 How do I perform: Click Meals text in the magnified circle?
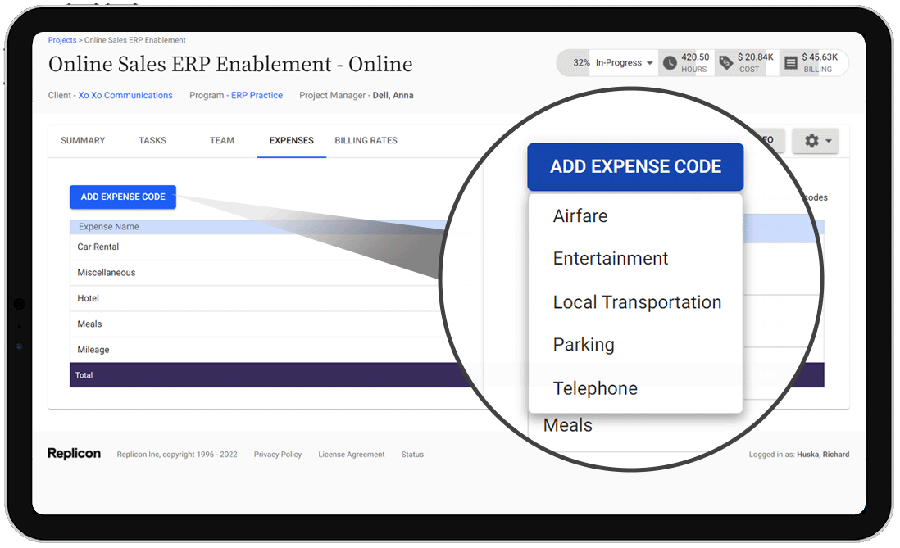[x=568, y=426]
